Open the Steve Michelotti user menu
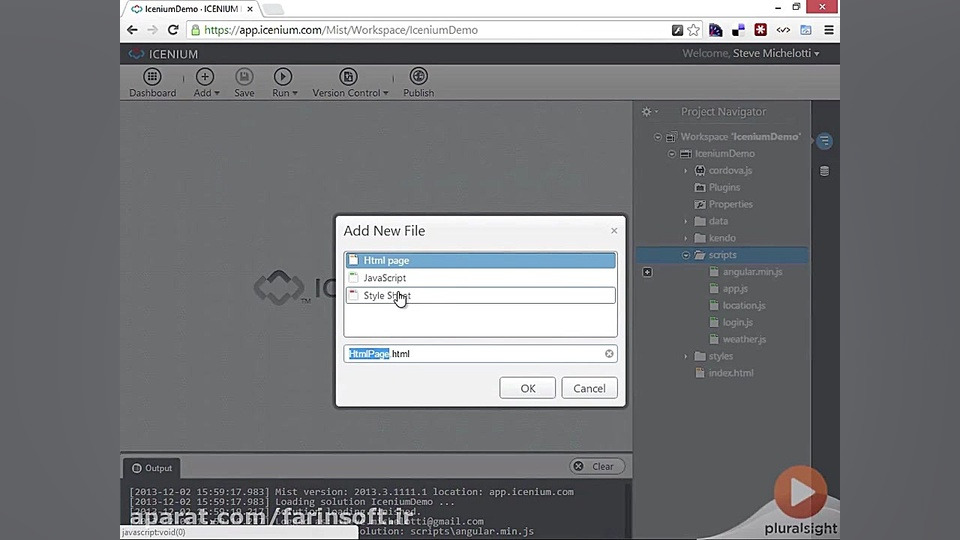The height and width of the screenshot is (540, 960). (776, 53)
